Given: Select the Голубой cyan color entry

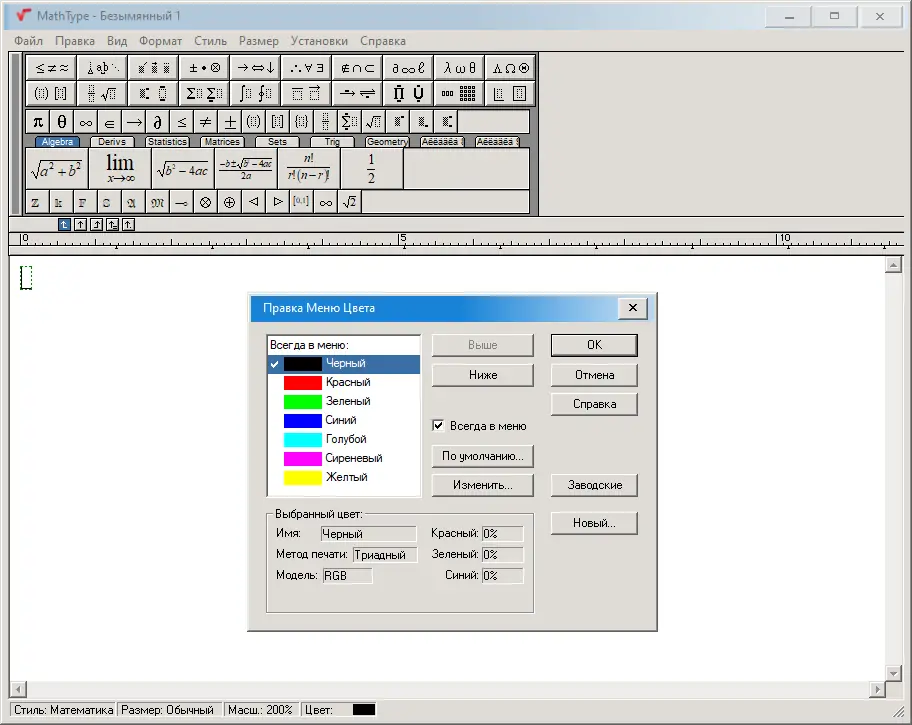Looking at the screenshot, I should (x=344, y=439).
